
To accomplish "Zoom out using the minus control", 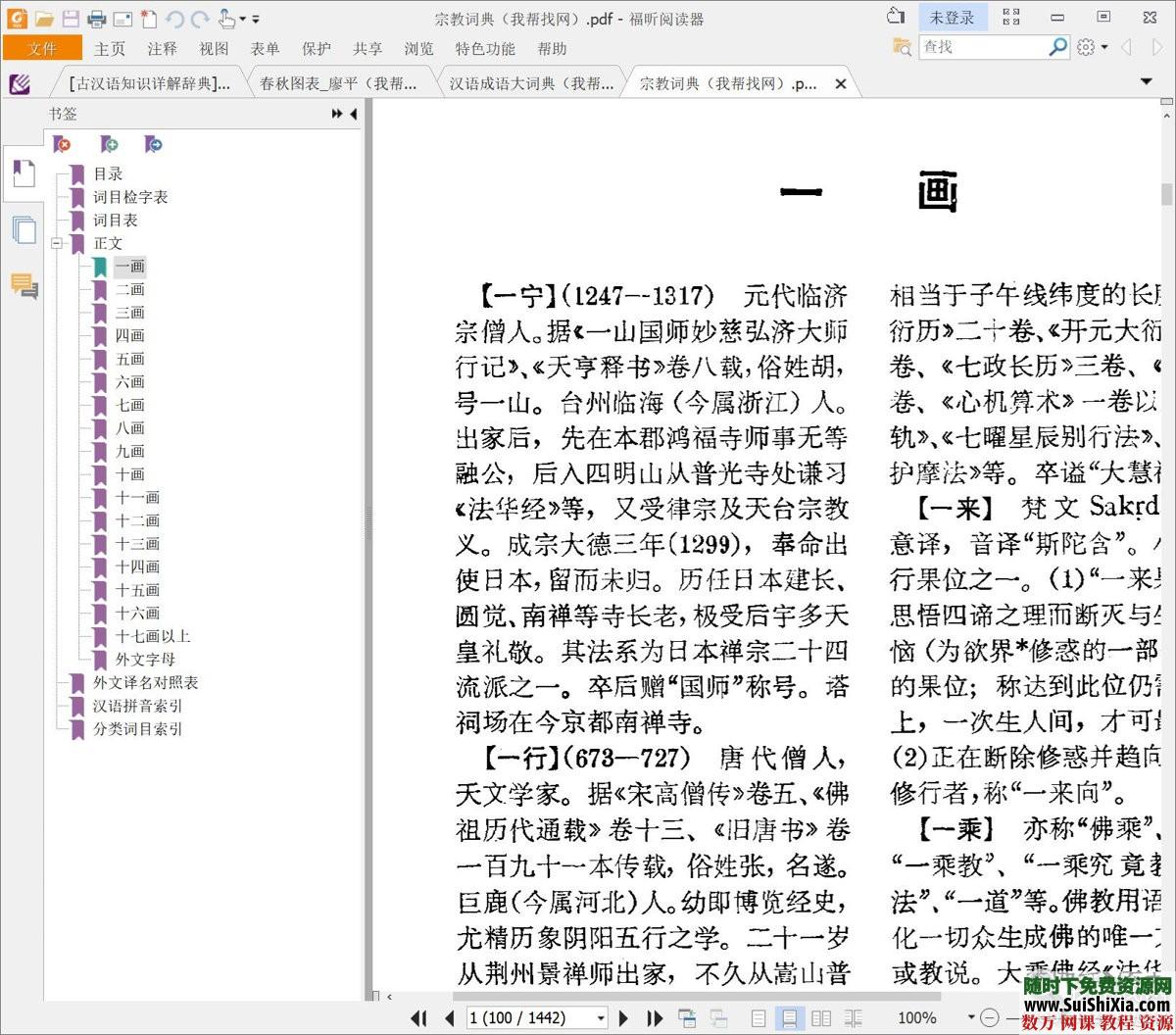I will 989,1017.
